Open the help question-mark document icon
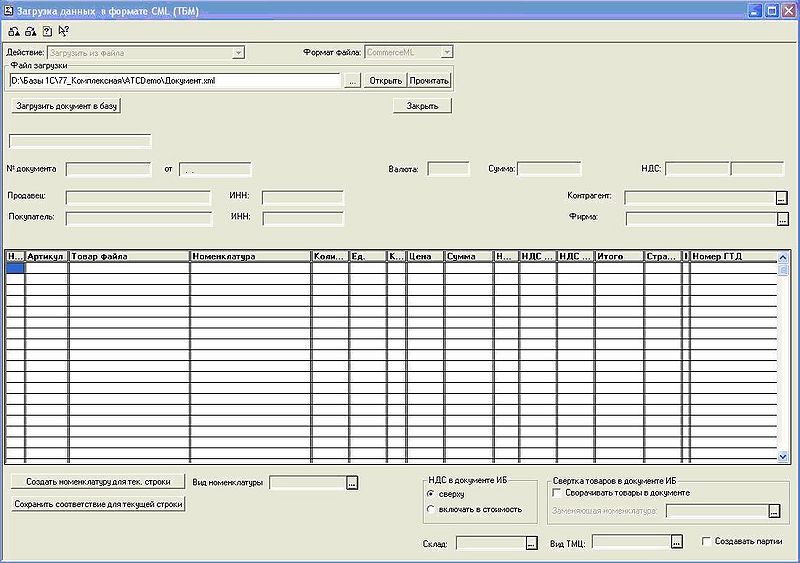 click(47, 31)
